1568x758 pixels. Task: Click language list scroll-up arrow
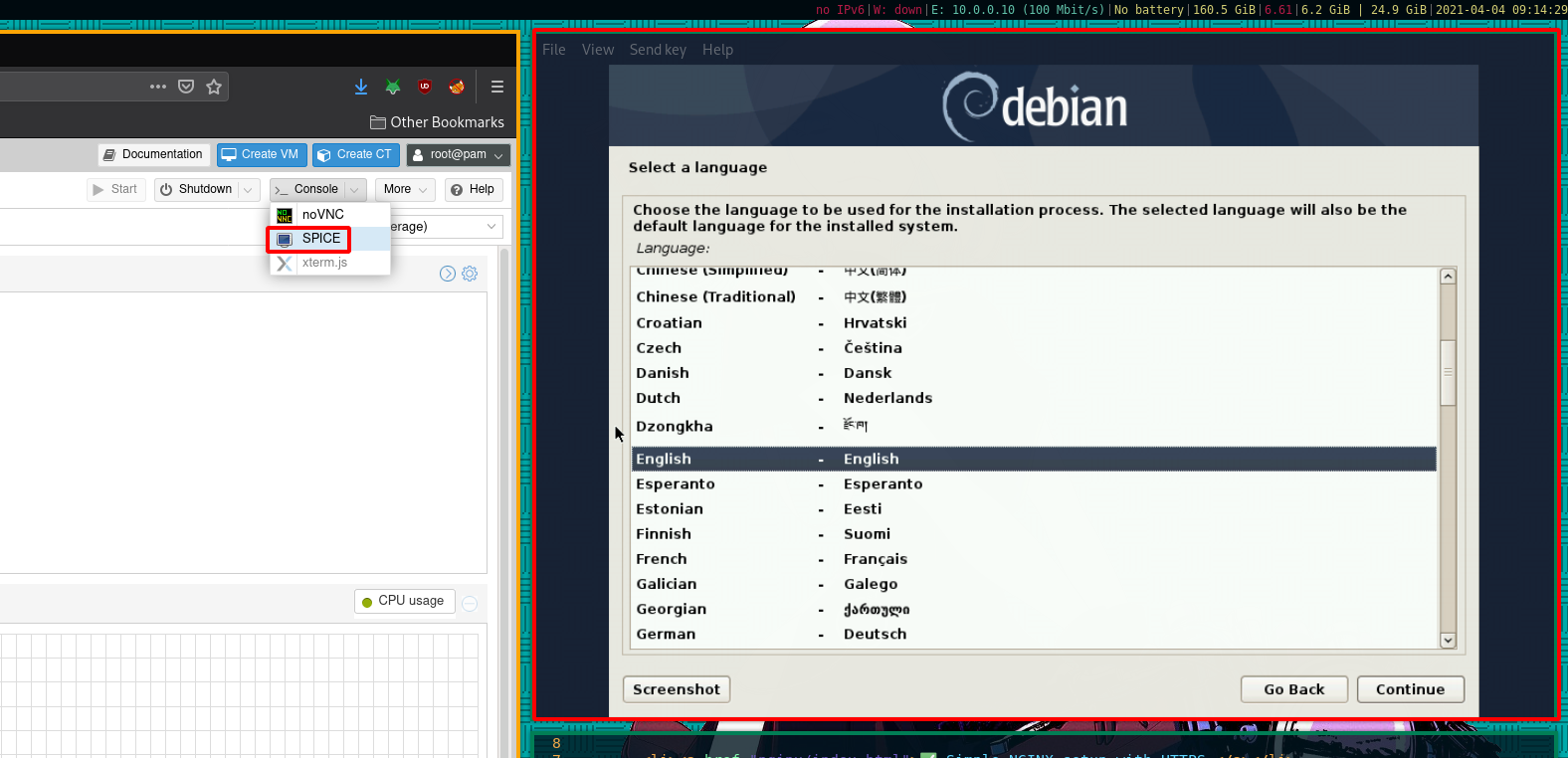[x=1449, y=277]
